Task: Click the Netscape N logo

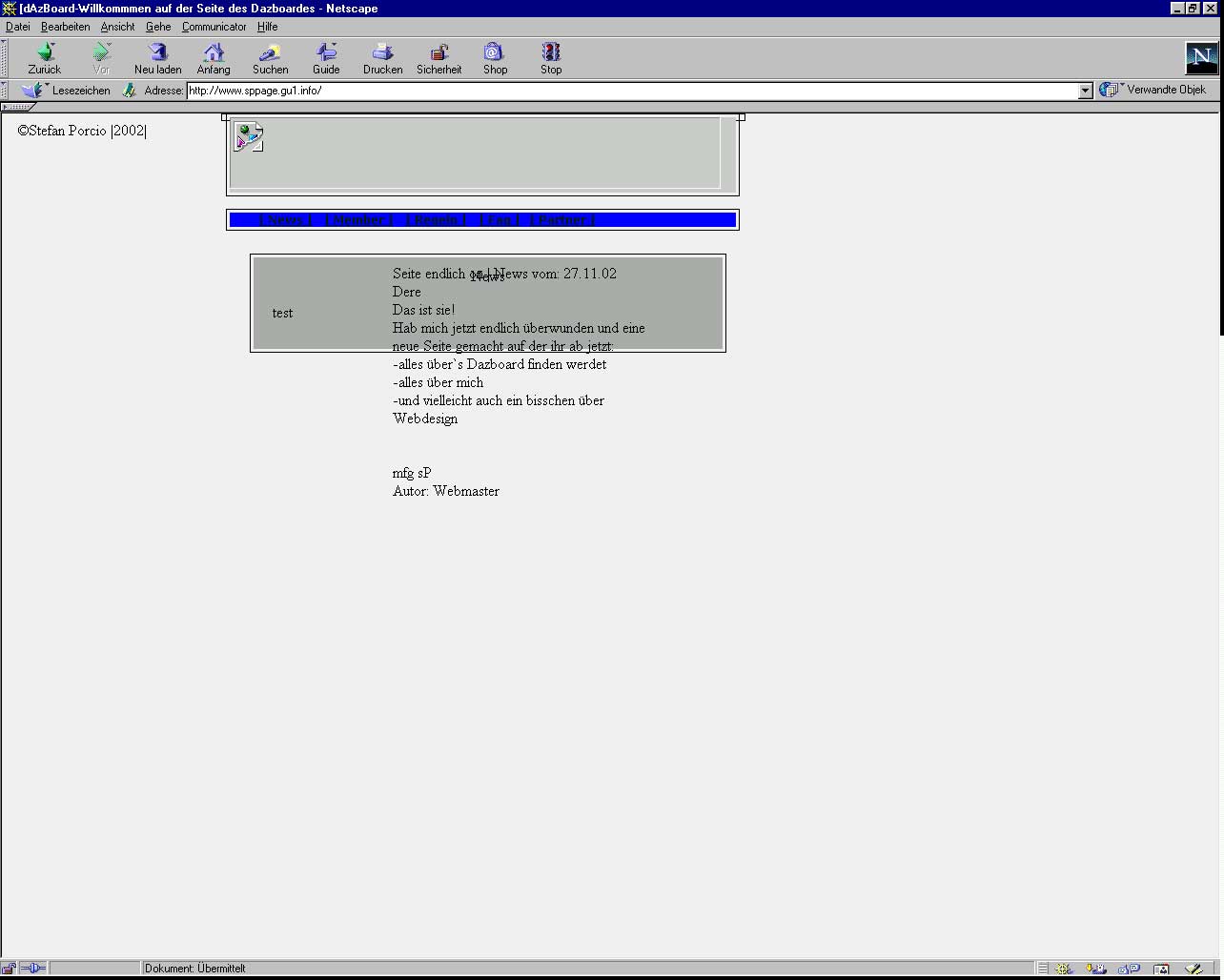Action: [x=1201, y=58]
